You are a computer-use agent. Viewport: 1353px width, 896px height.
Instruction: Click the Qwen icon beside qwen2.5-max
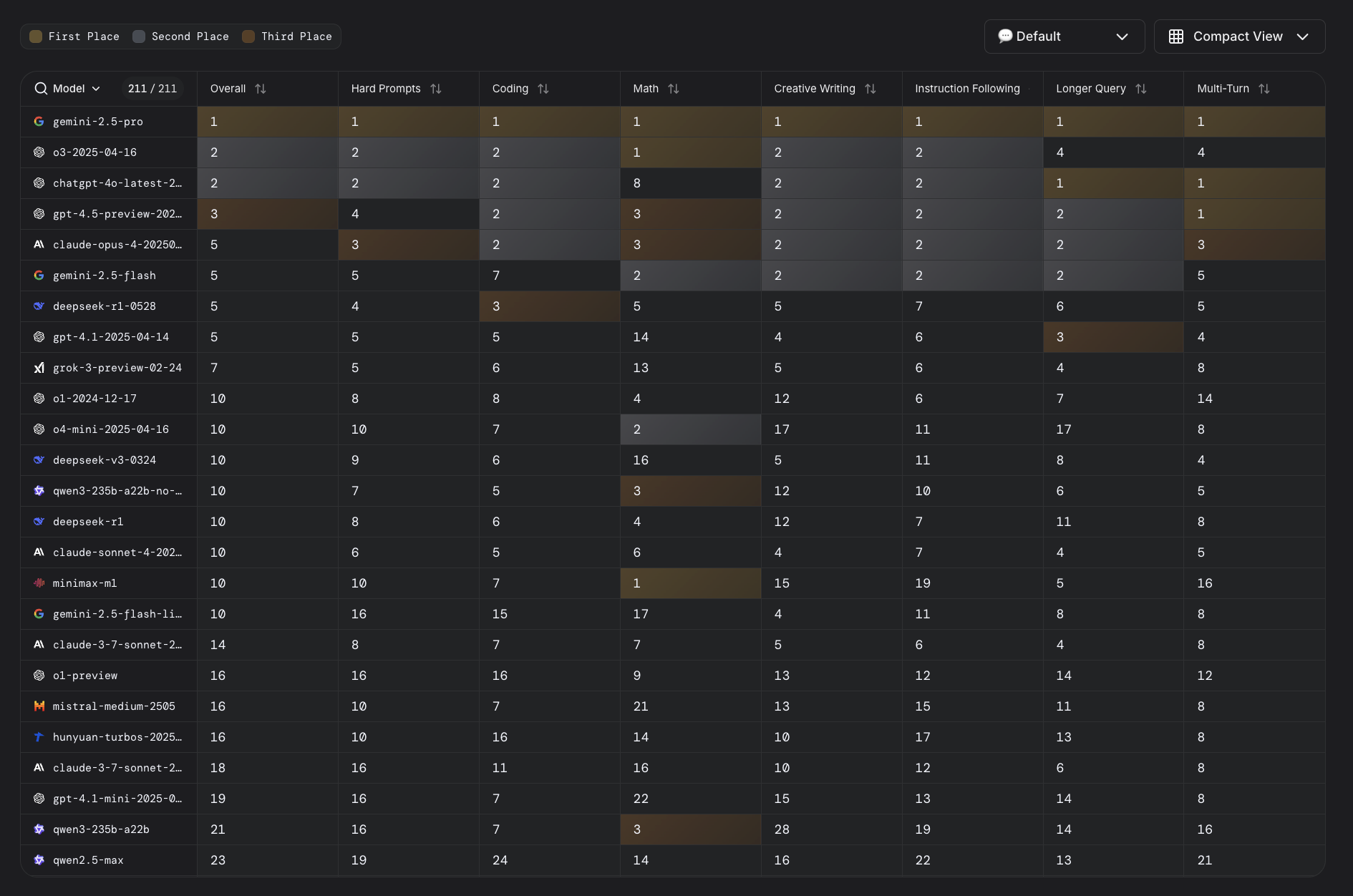39,860
